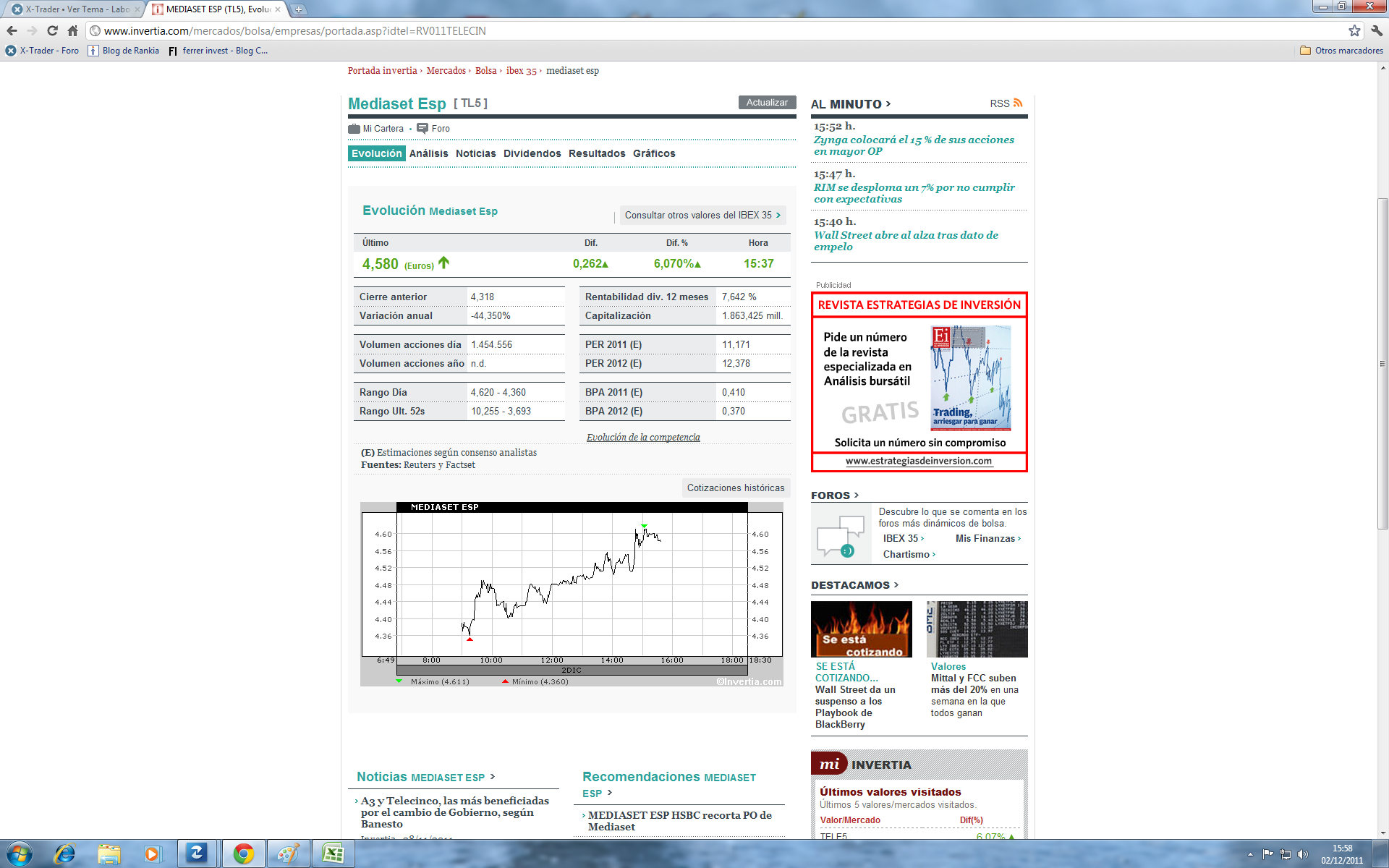Expand Otros marcadores bookmarks folder
Image resolution: width=1389 pixels, height=868 pixels.
1341,51
